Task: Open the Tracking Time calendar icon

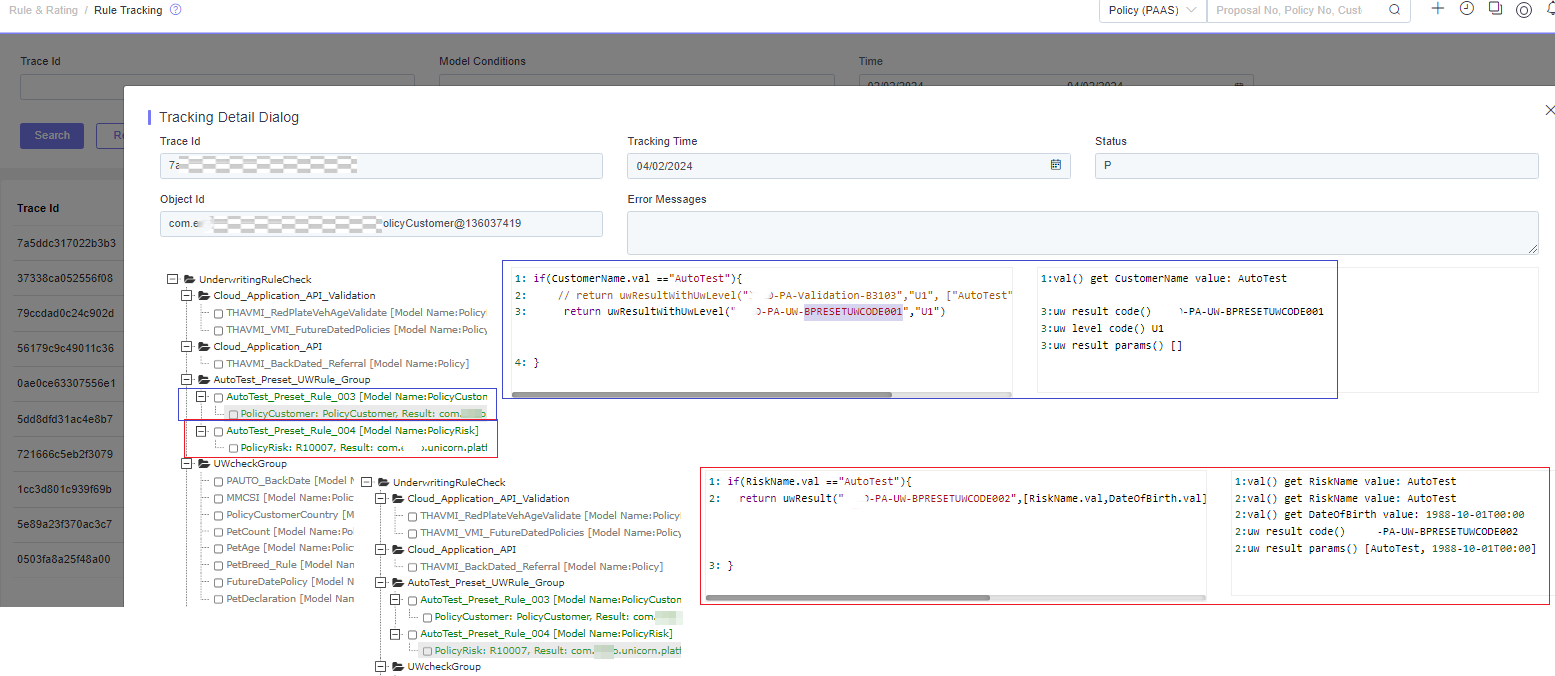Action: tap(1055, 165)
